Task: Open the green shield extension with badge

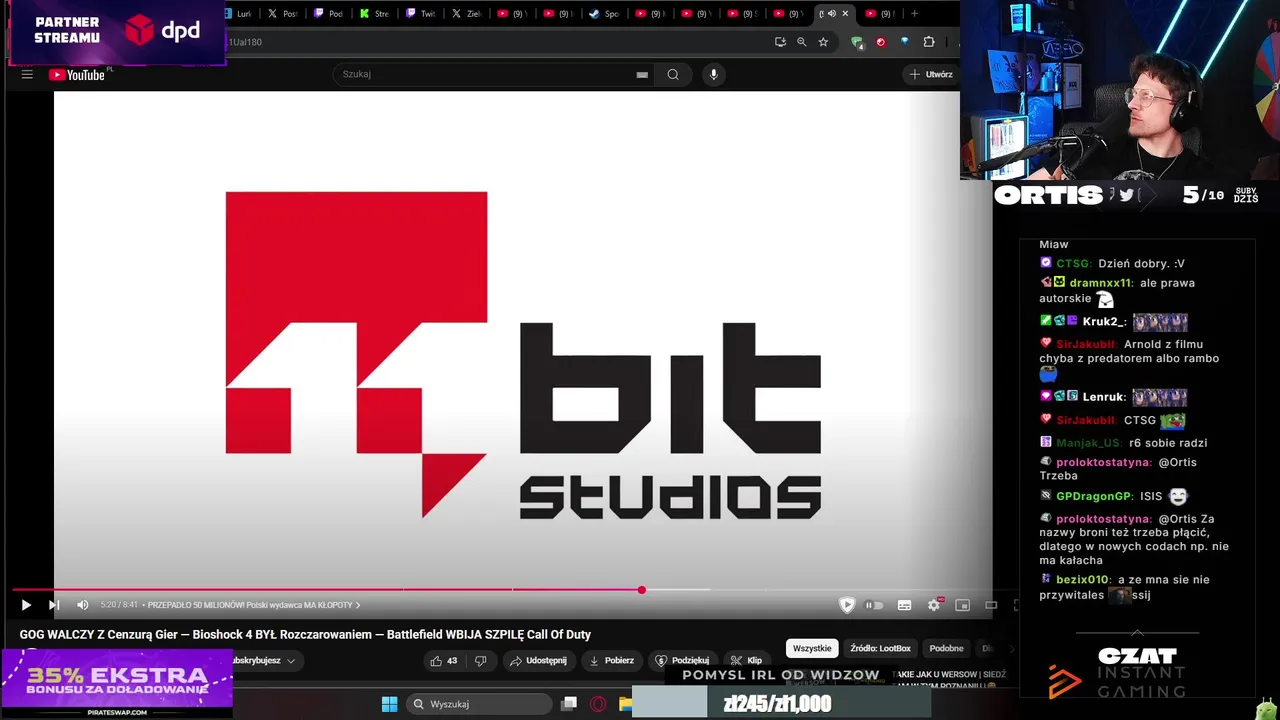Action: click(x=857, y=42)
